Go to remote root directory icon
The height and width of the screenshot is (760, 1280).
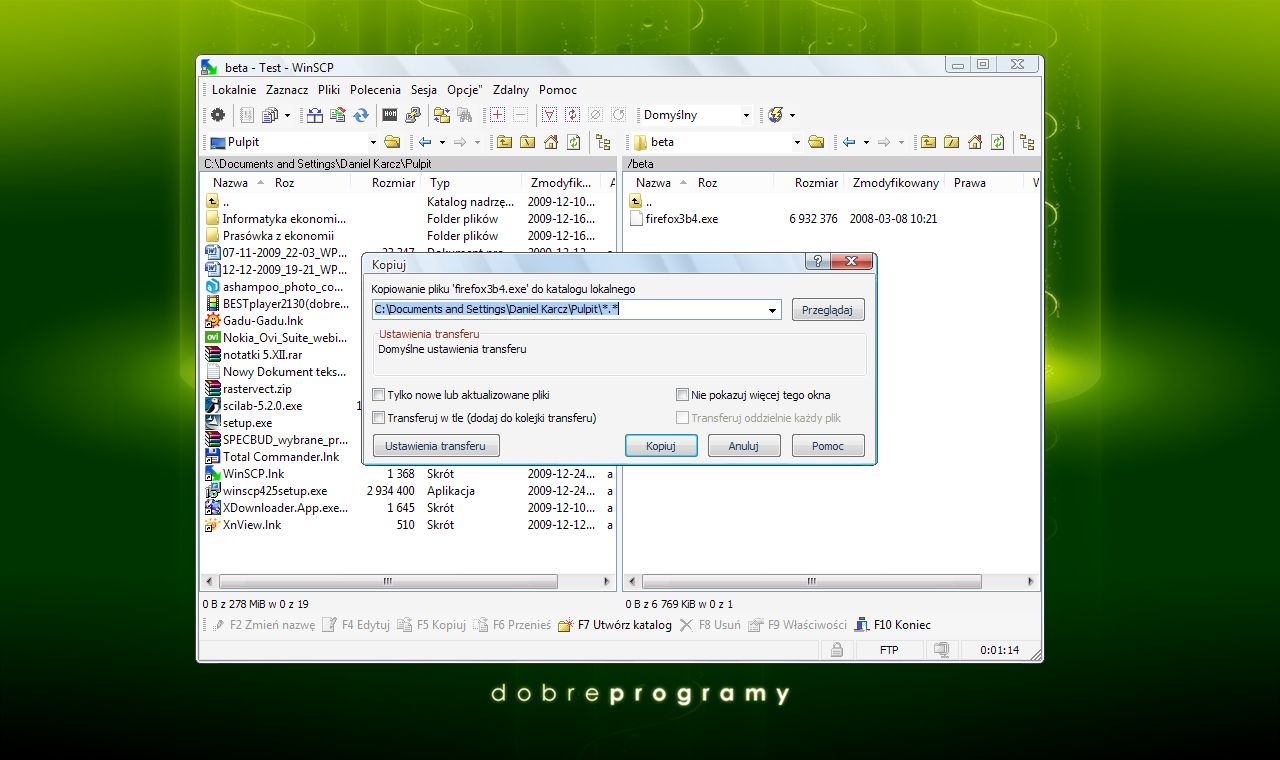[x=952, y=142]
